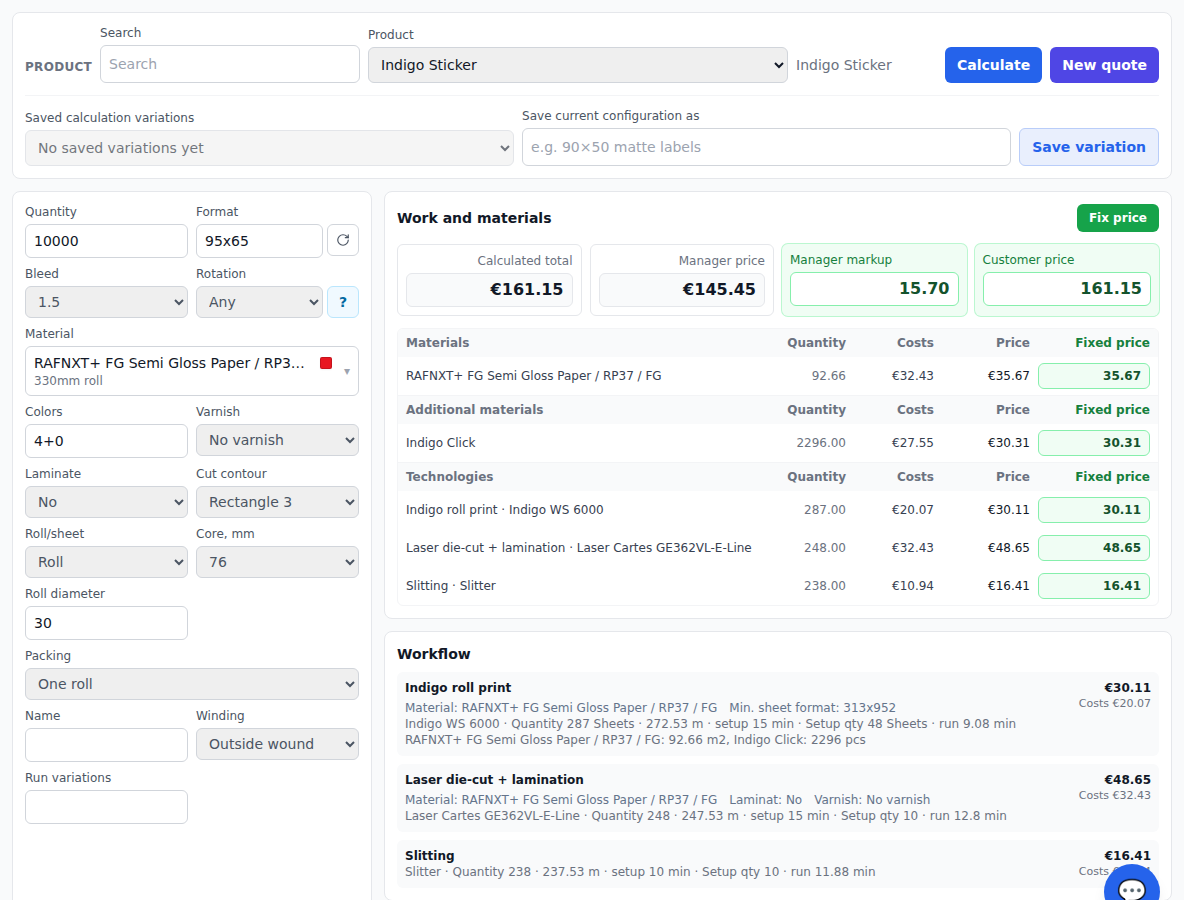This screenshot has height=900, width=1184.
Task: Click the Fix price button
Action: click(x=1118, y=217)
